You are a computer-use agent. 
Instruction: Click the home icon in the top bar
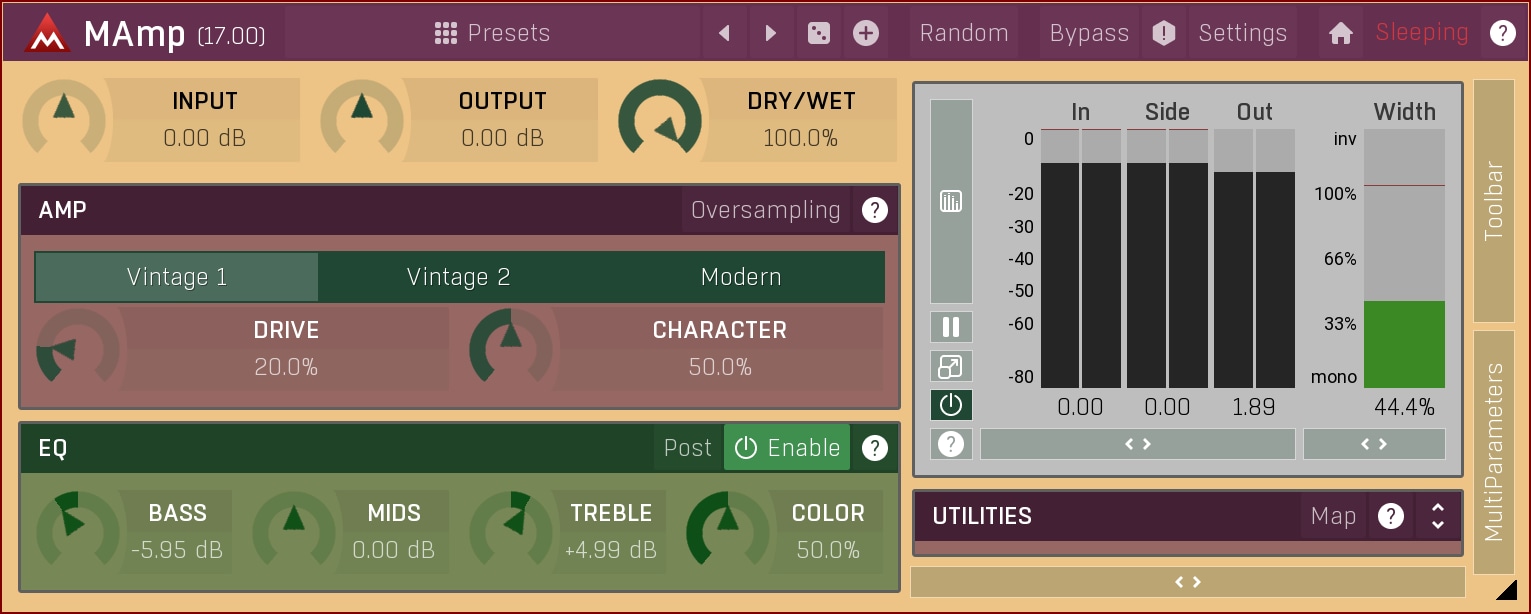click(x=1340, y=33)
